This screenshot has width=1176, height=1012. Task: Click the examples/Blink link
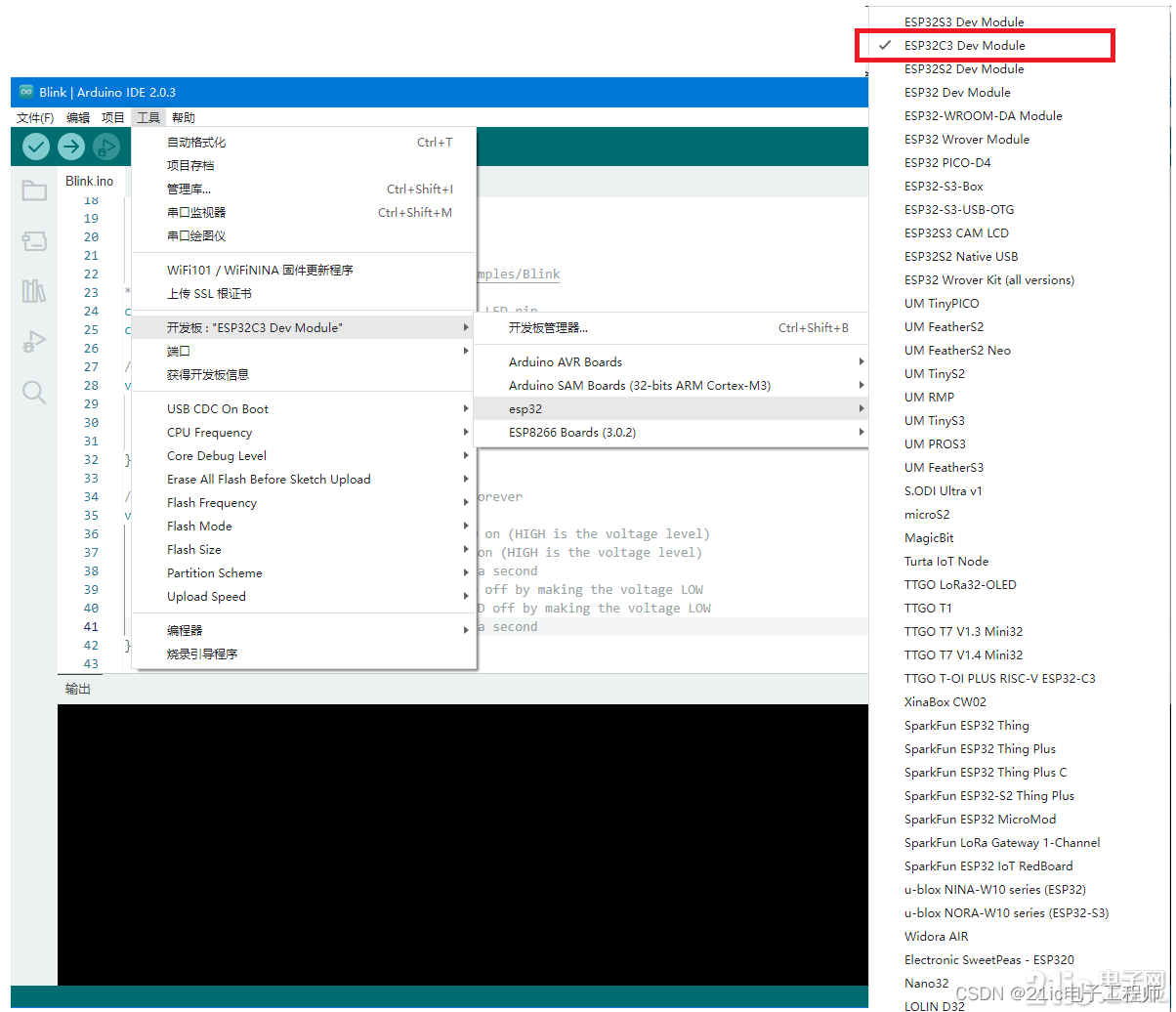(518, 274)
